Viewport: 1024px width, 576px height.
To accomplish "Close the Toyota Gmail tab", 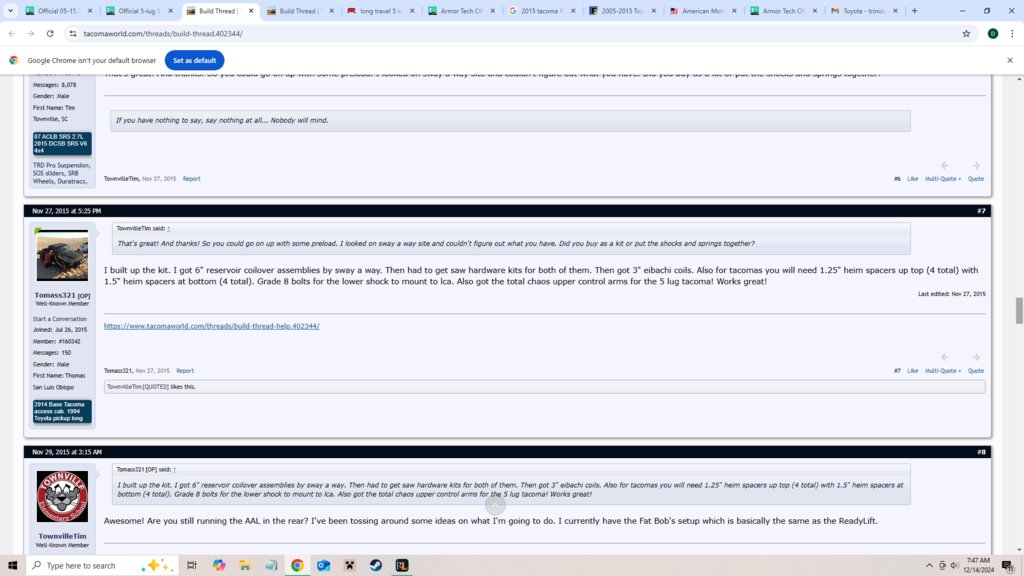I will 895,10.
